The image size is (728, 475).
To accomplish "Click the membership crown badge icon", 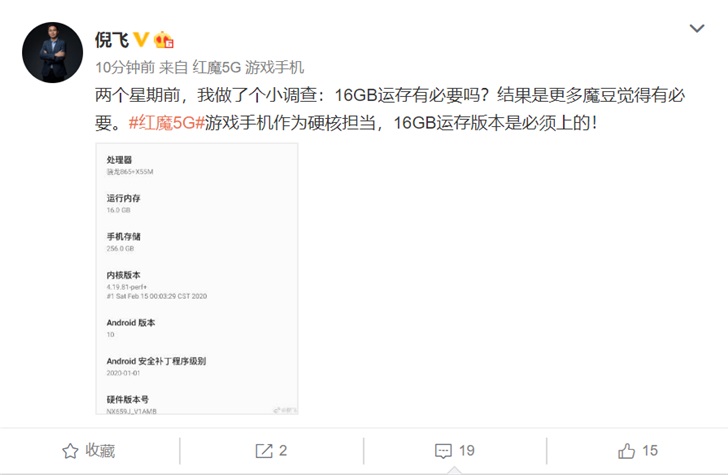I will click(163, 40).
